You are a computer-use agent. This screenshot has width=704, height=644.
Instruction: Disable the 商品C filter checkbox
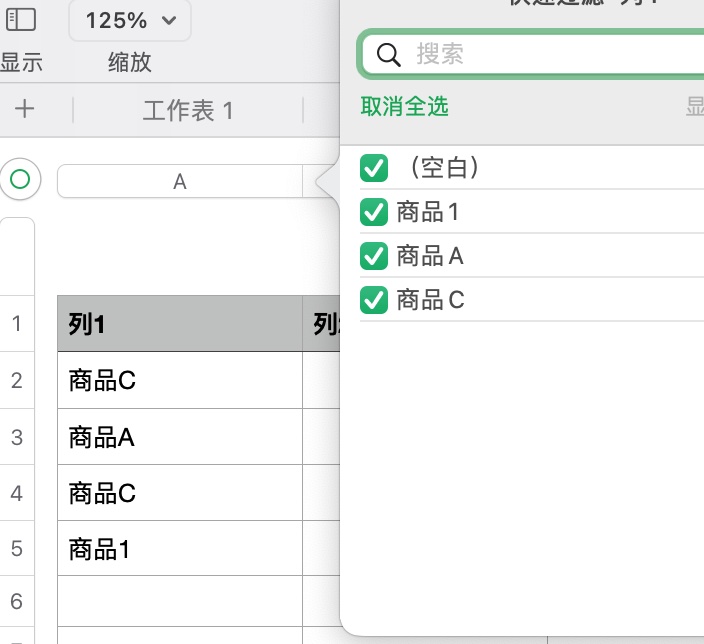[374, 300]
